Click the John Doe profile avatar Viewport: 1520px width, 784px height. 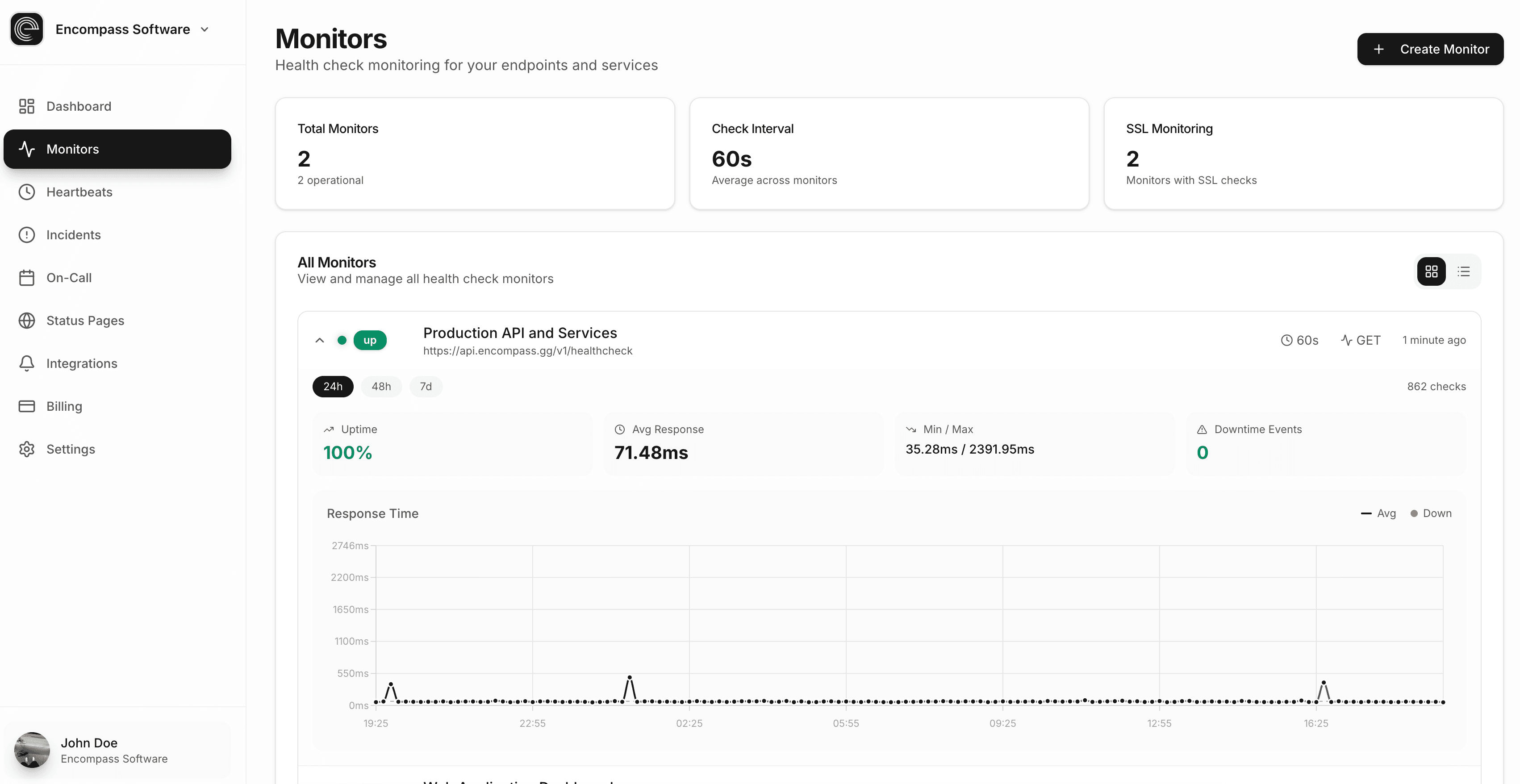click(33, 750)
